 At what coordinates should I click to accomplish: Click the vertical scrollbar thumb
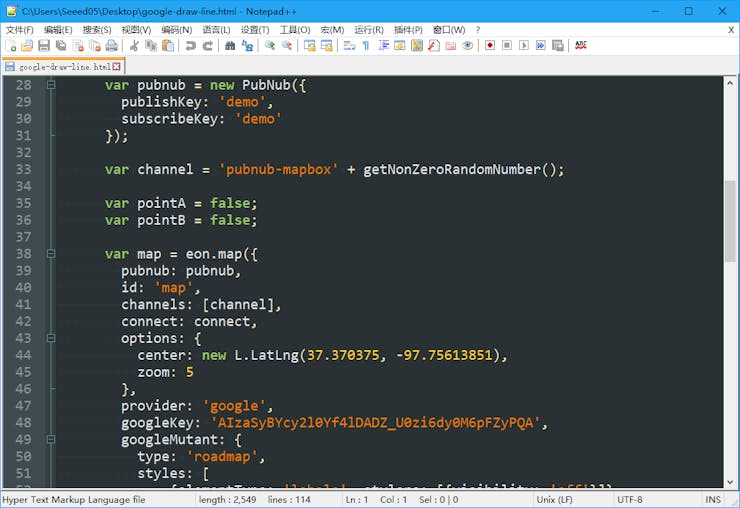point(730,220)
